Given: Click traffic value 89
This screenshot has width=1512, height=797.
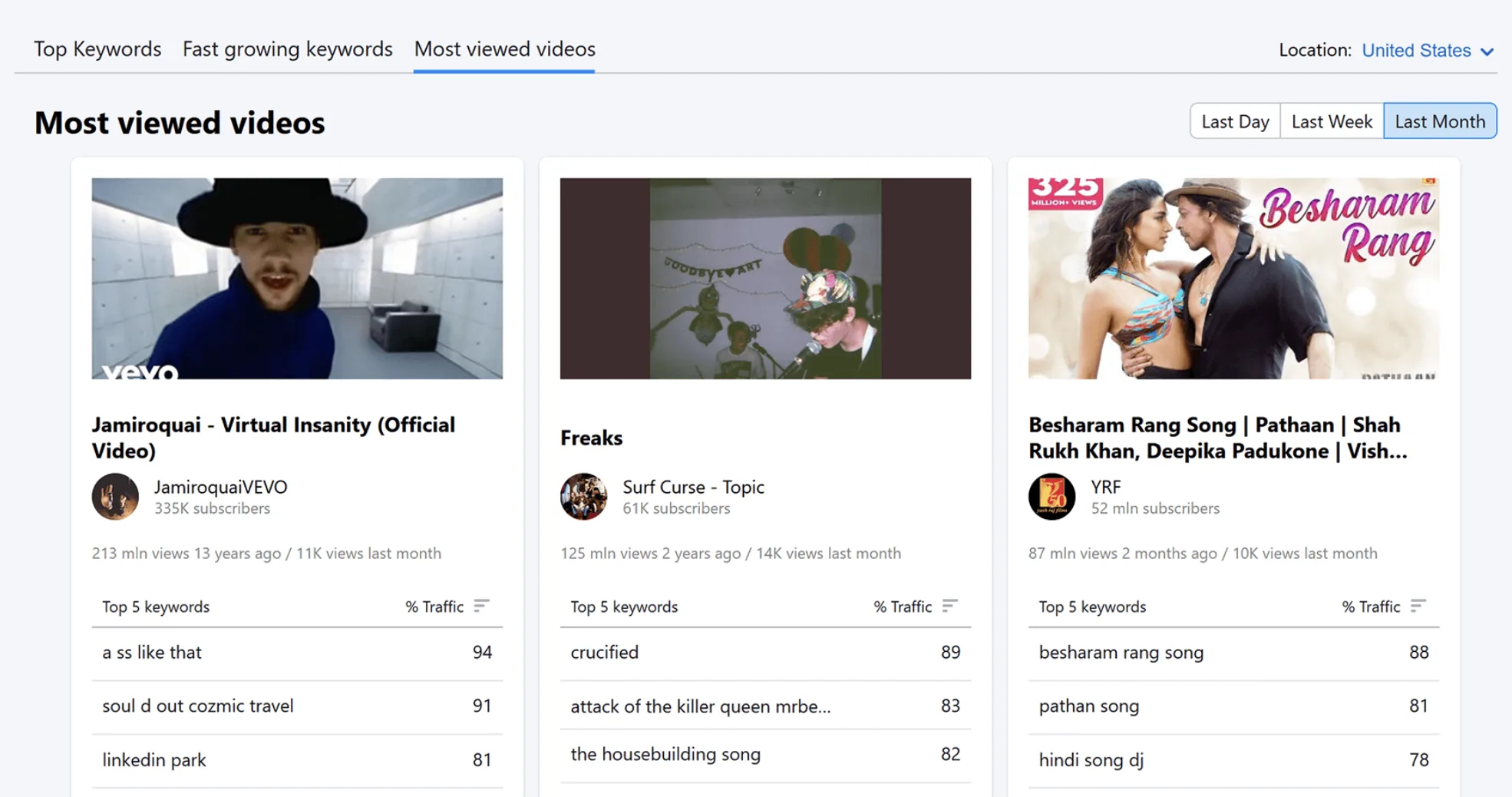Looking at the screenshot, I should [x=950, y=653].
